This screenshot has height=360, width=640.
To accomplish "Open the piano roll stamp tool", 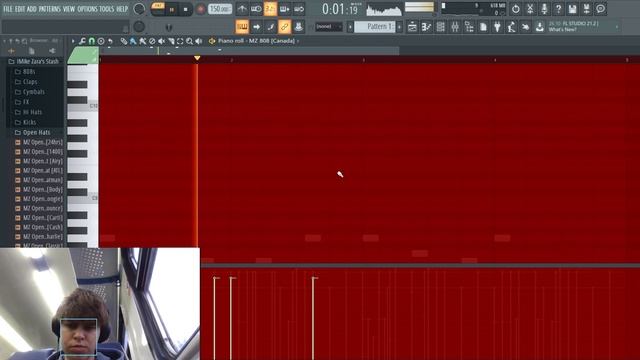I will click(101, 41).
